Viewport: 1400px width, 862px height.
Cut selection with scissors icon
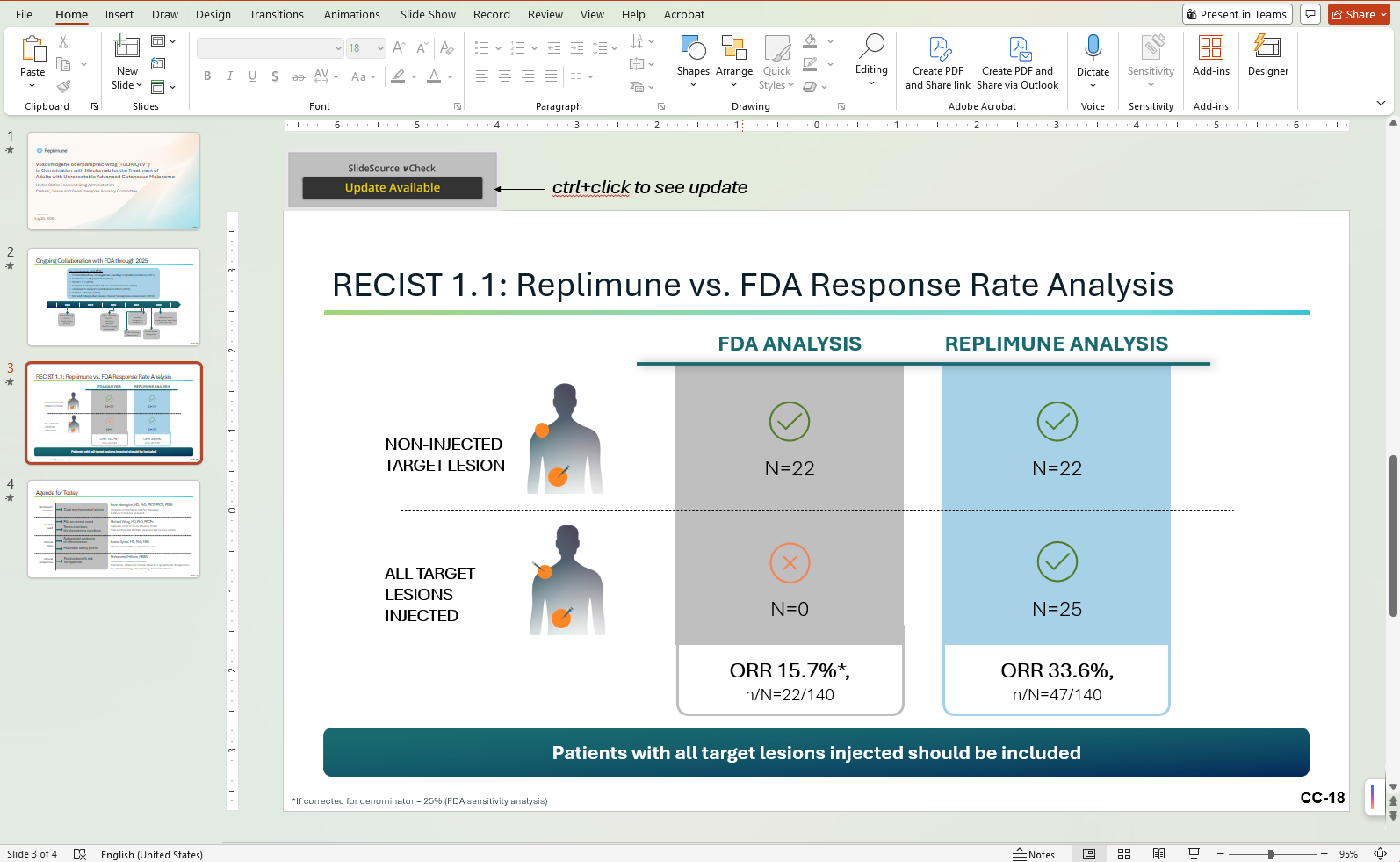tap(63, 41)
